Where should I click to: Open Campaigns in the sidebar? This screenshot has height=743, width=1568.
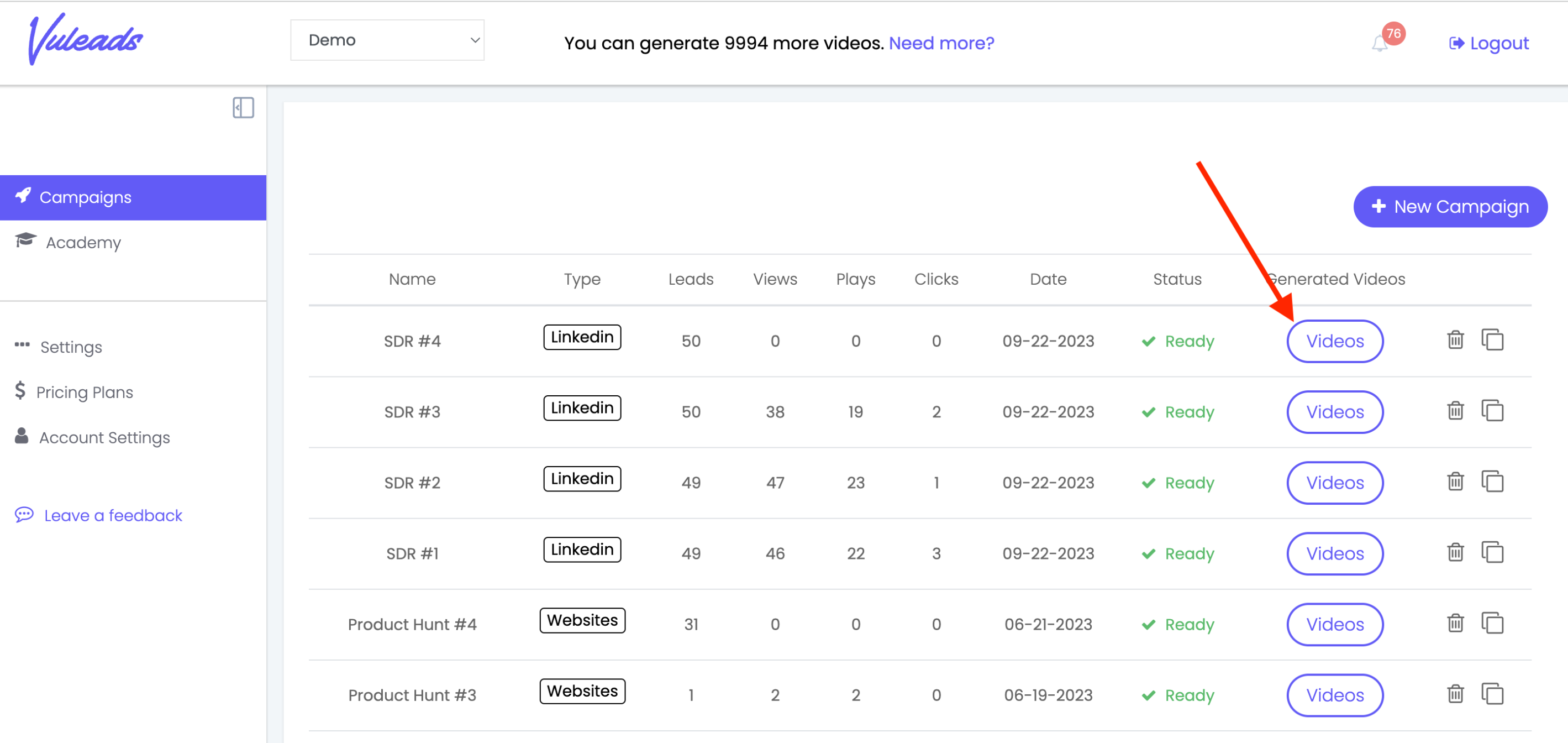pos(133,197)
